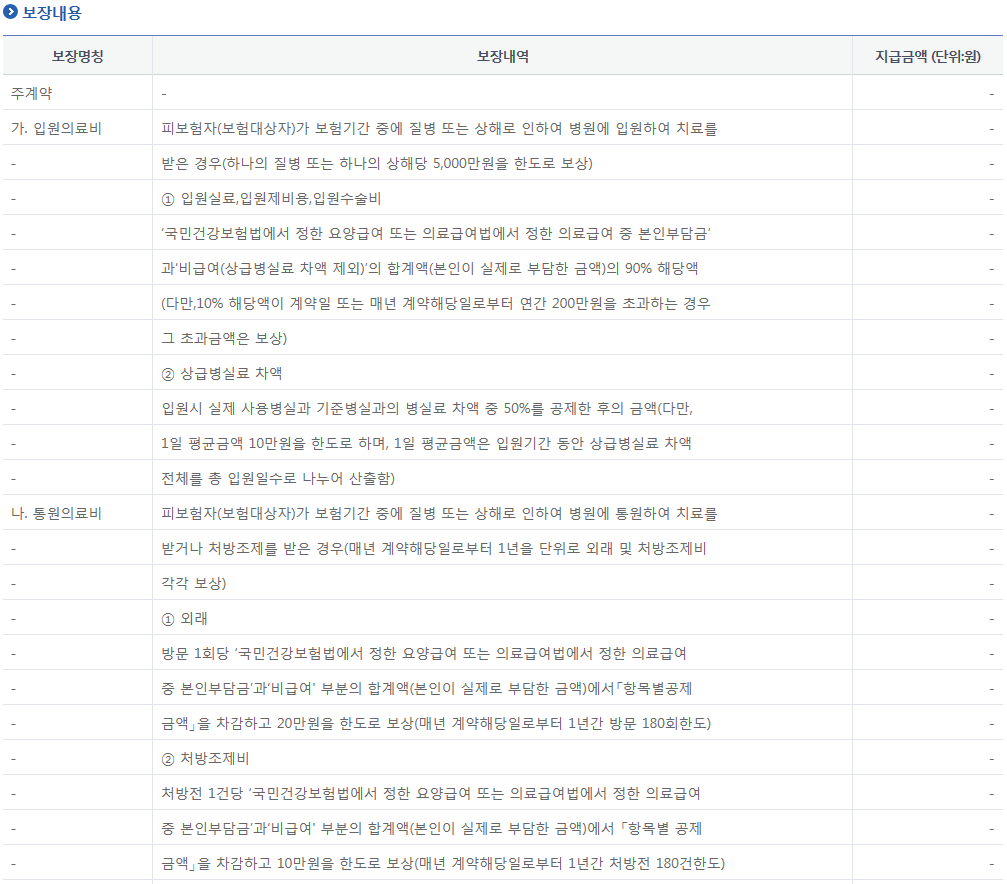Screen dimensions: 1007x884
Task: Click the line ending 「항목별공제 without a space
Action: [x=426, y=688]
